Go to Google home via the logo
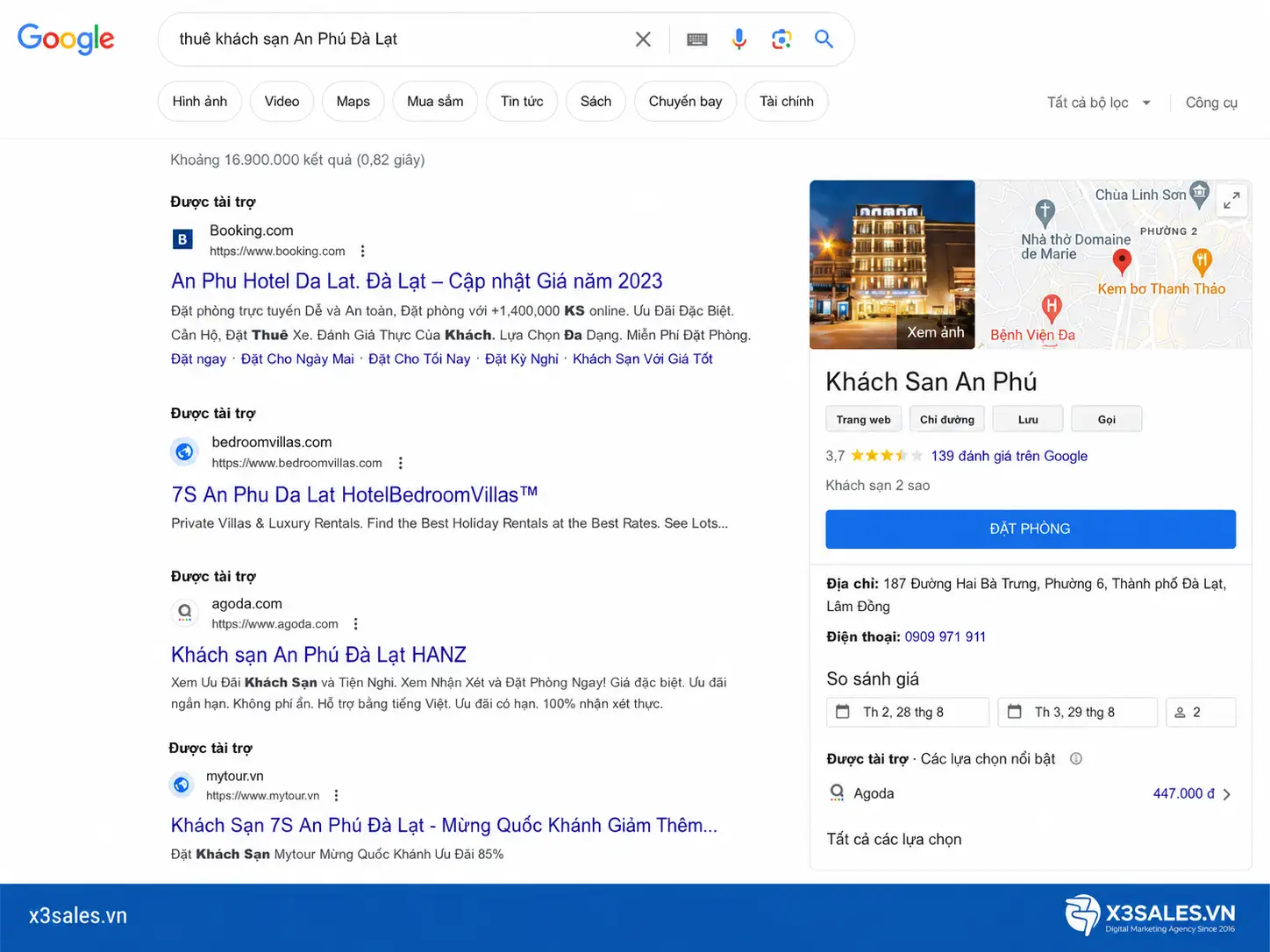The height and width of the screenshot is (952, 1270). pyautogui.click(x=66, y=39)
